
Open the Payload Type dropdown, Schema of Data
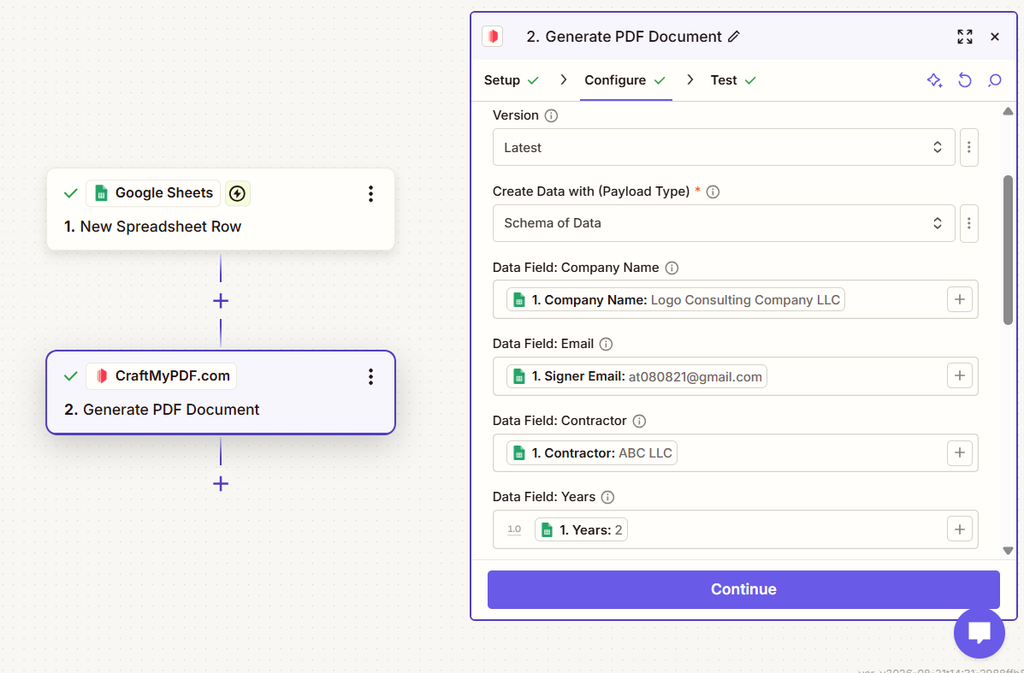724,223
